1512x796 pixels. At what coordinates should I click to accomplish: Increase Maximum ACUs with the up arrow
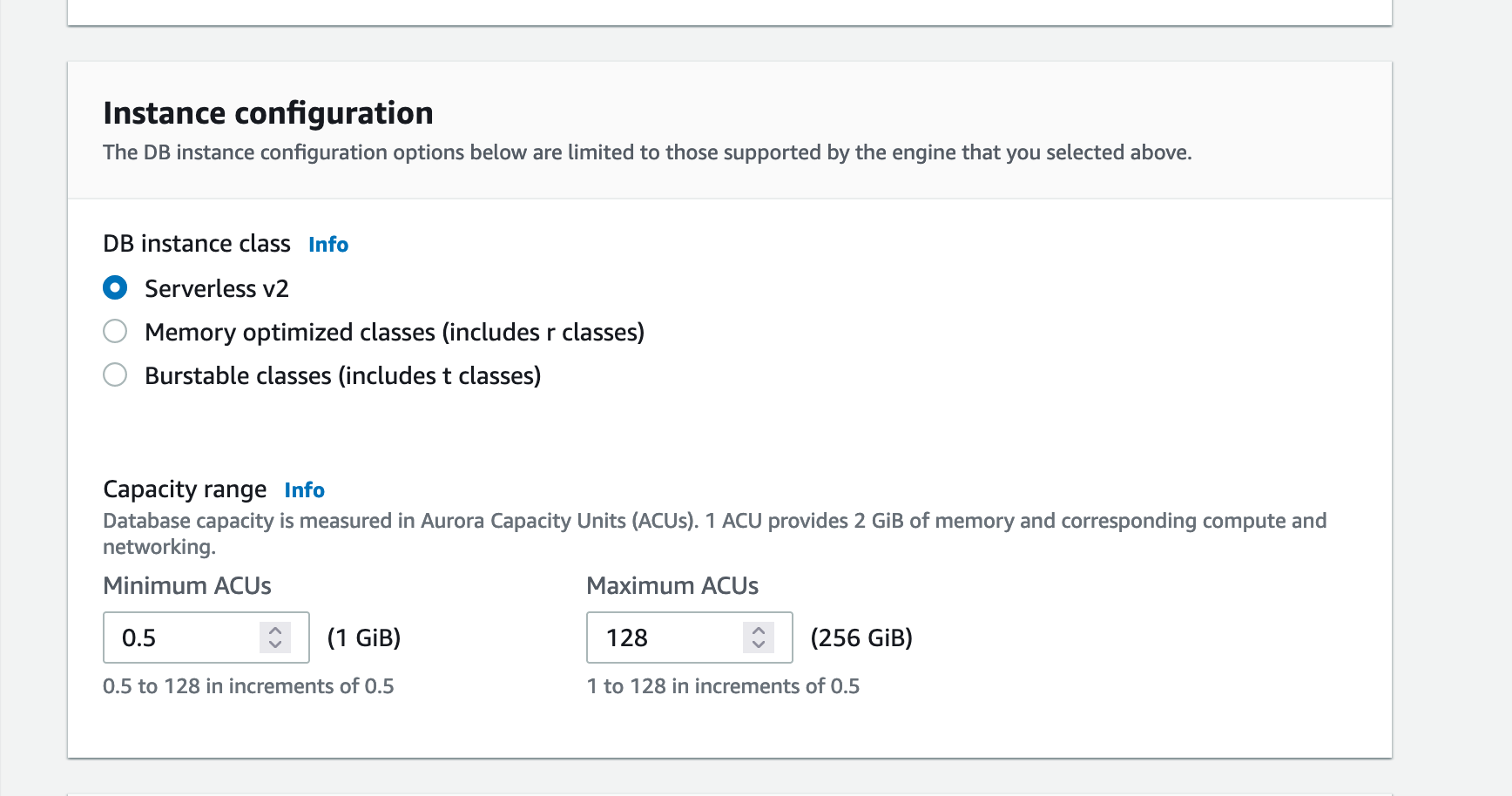coord(759,631)
